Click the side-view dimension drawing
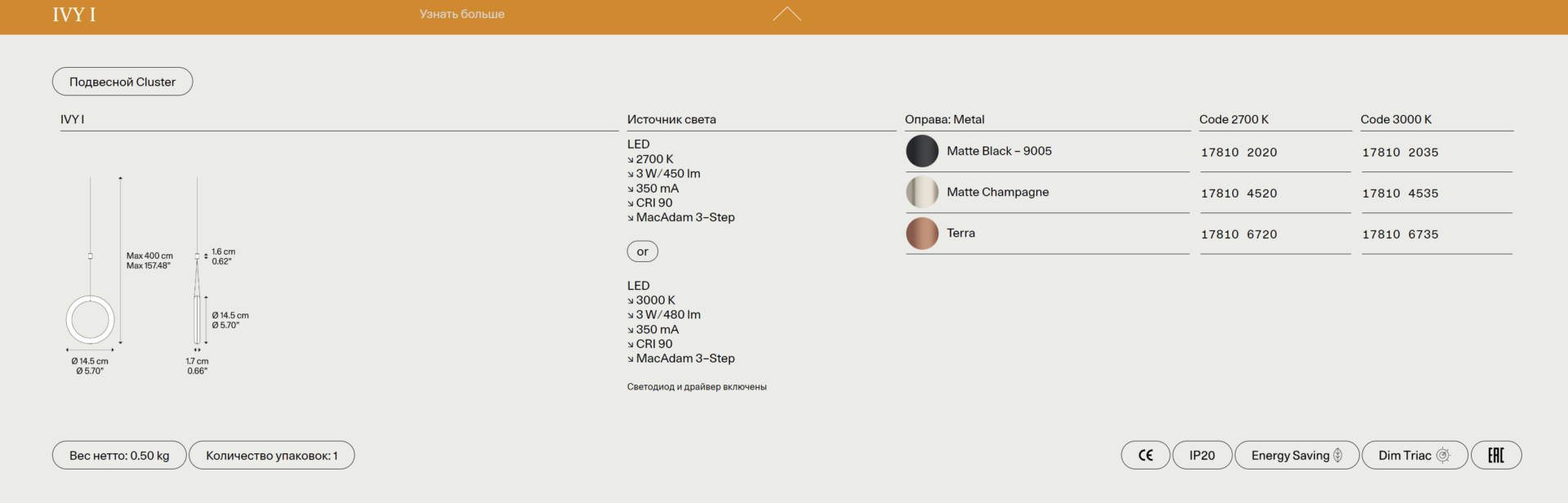 (x=197, y=302)
